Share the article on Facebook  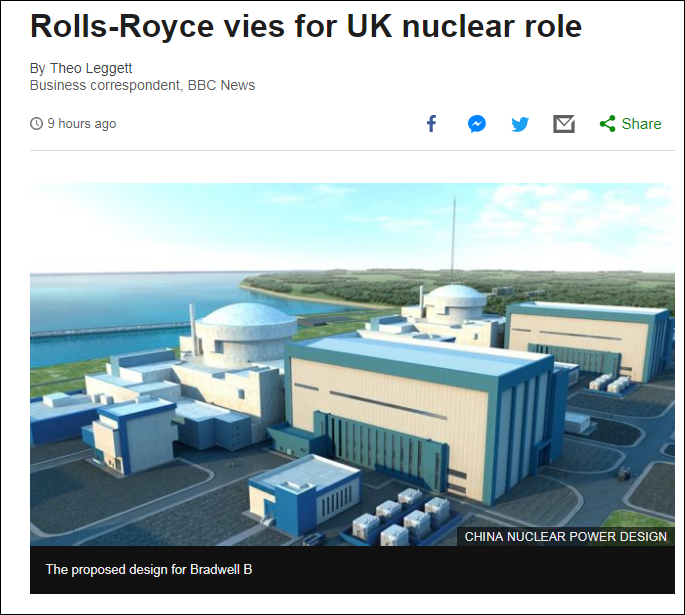[x=431, y=124]
